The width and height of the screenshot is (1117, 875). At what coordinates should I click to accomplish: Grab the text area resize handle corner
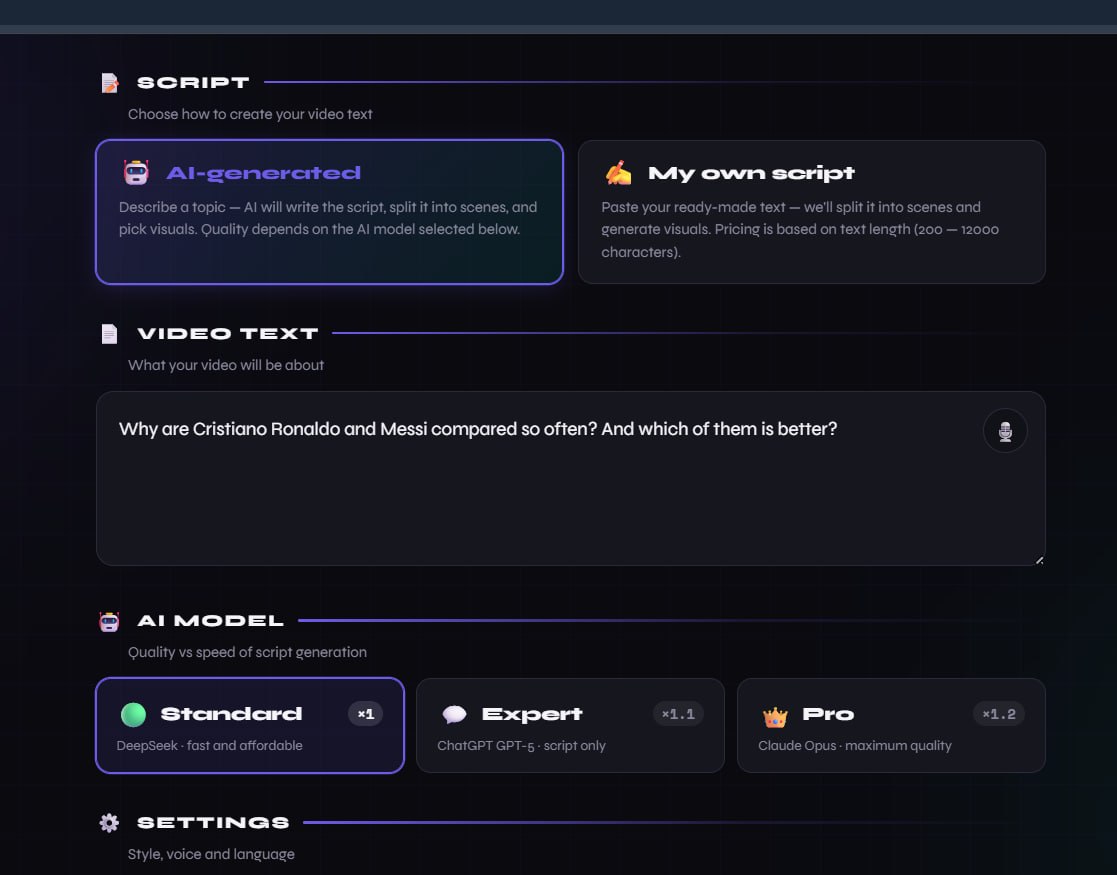1039,560
